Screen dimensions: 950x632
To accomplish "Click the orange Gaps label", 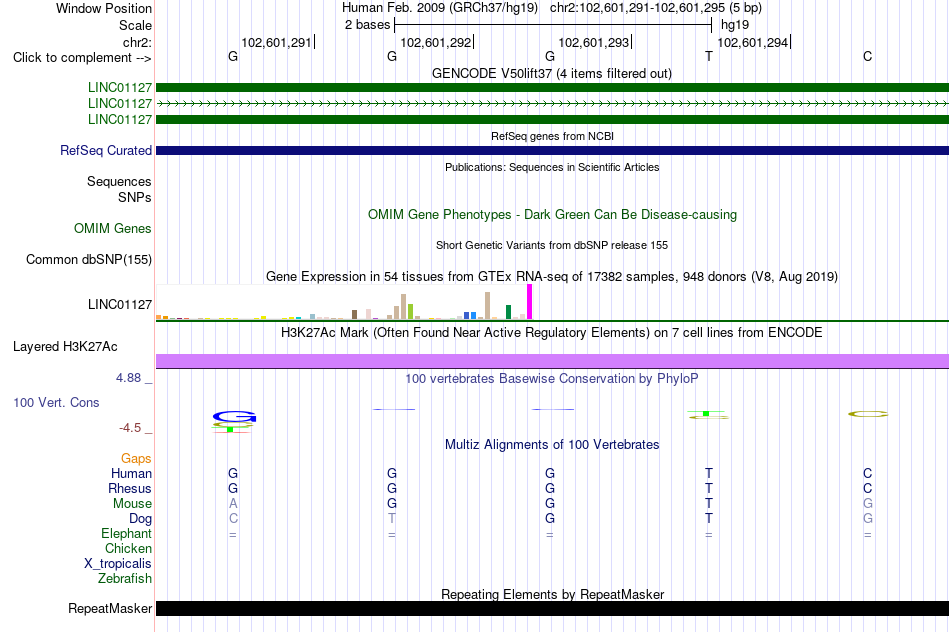I will point(136,459).
